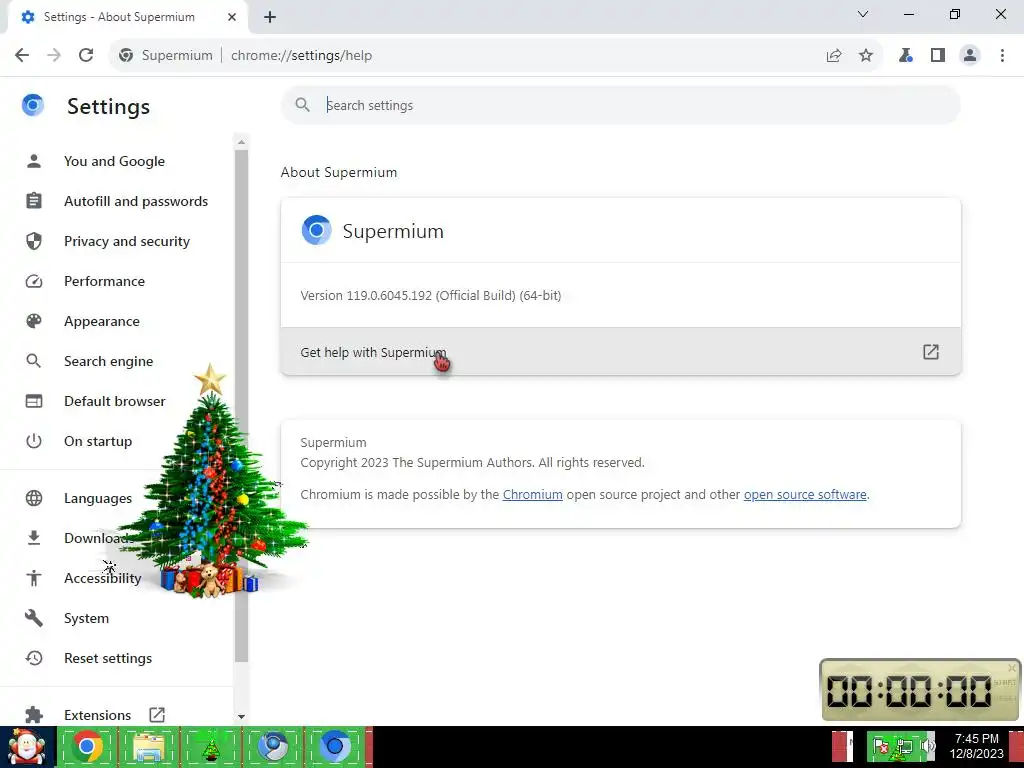Click the Supermium site info icon in address bar
Viewport: 1024px width, 768px height.
[126, 56]
